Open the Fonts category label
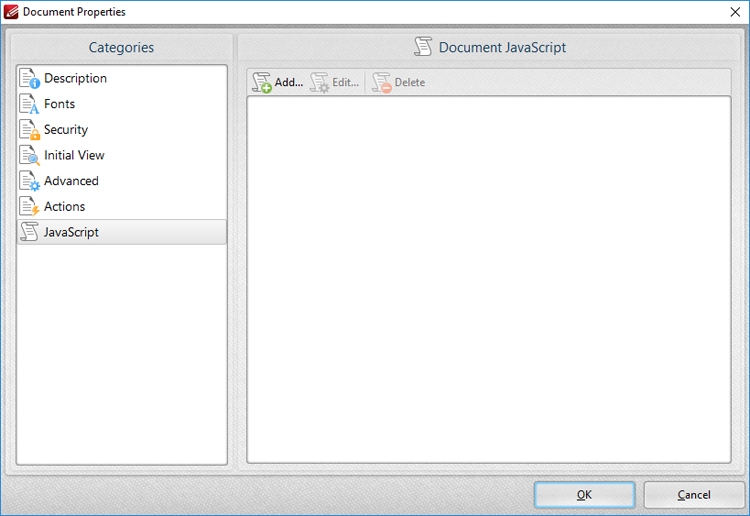Screen dimensions: 750x516 (60, 104)
